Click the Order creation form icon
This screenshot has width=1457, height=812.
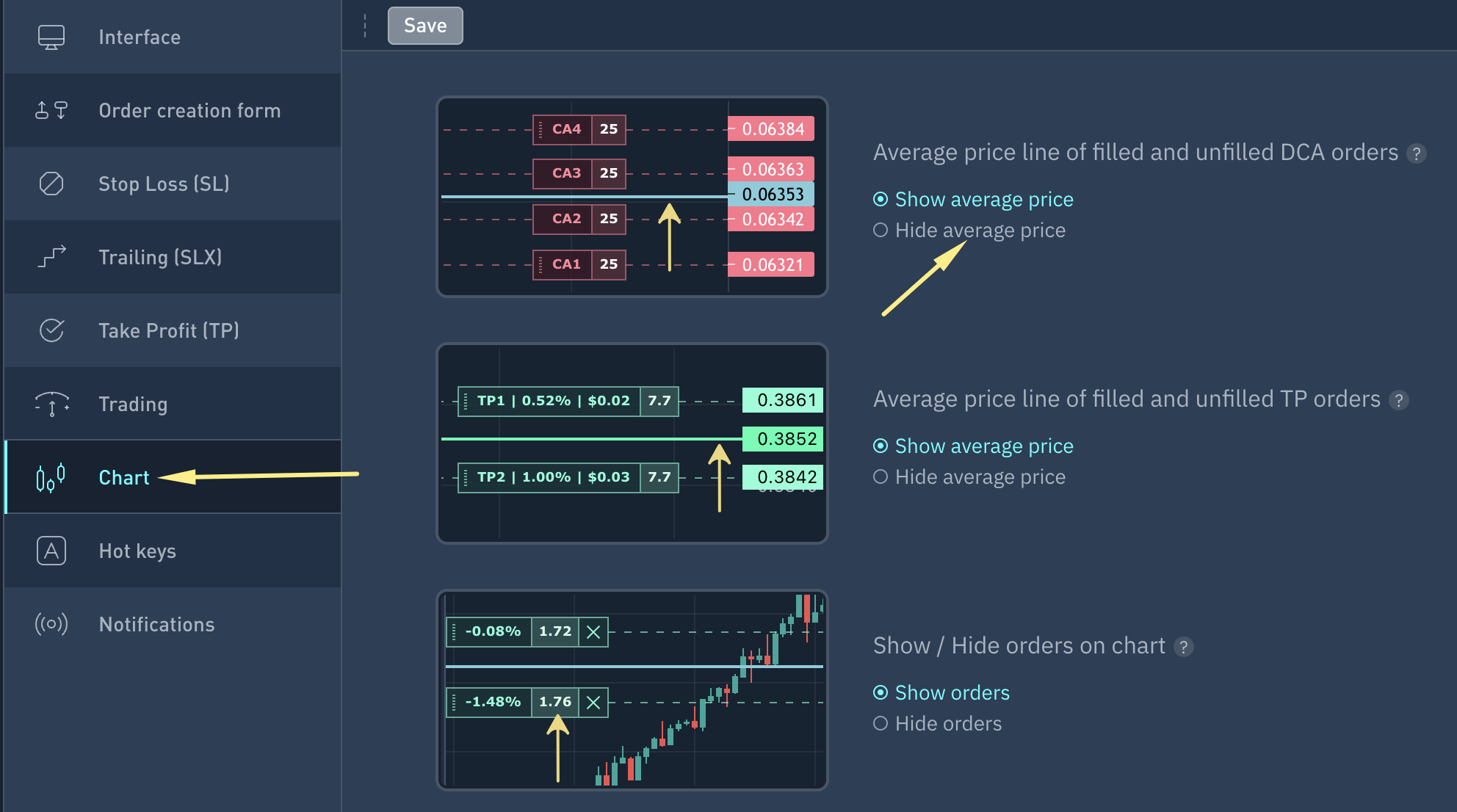pos(51,110)
